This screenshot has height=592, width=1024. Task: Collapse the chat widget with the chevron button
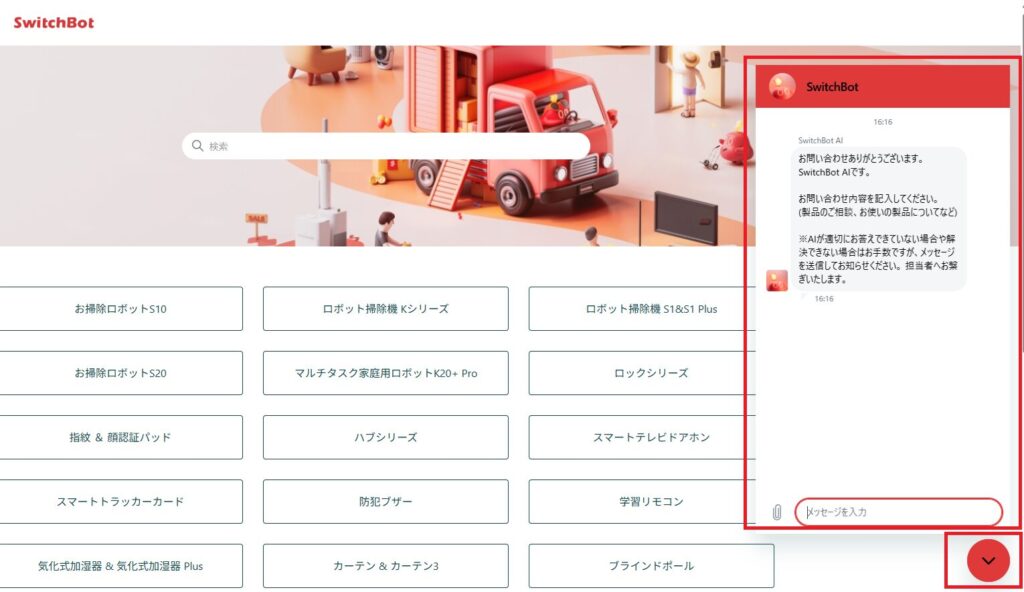[988, 561]
